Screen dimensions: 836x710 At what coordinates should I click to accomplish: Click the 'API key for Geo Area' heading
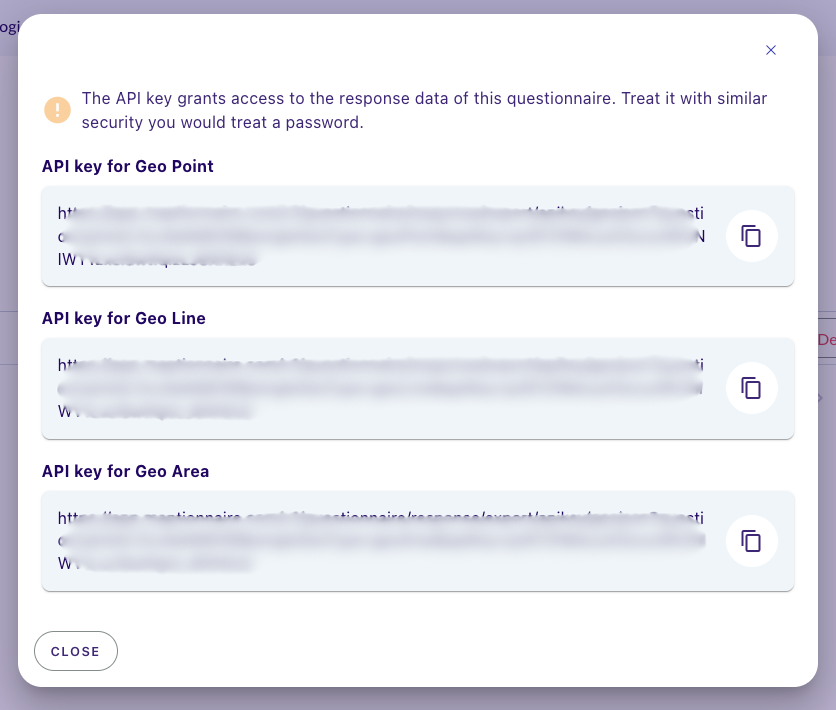point(125,471)
